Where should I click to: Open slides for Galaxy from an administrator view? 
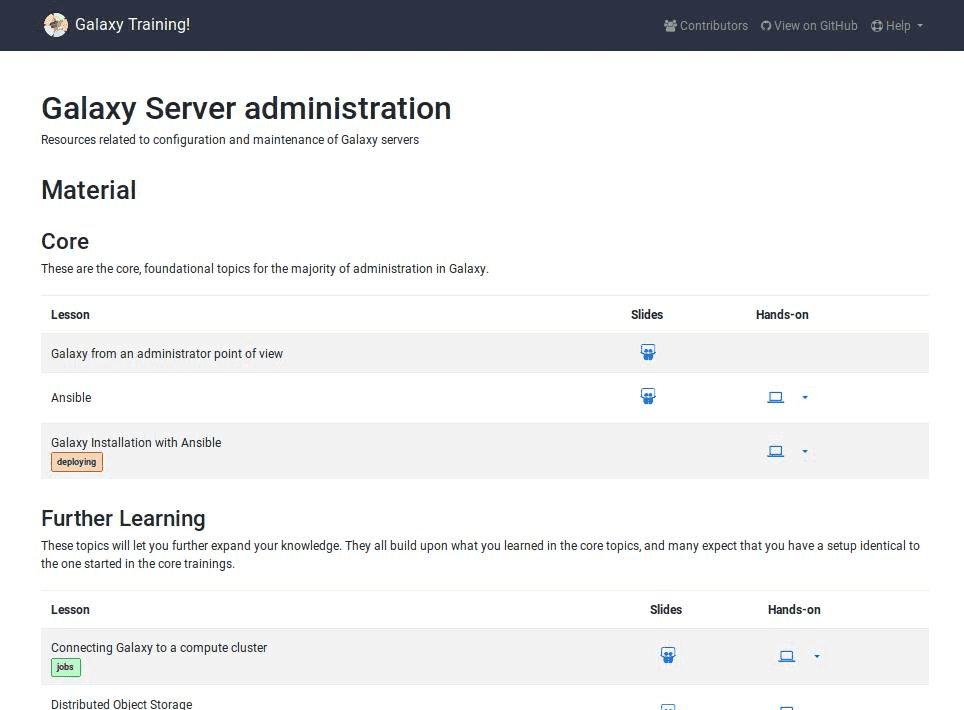648,352
